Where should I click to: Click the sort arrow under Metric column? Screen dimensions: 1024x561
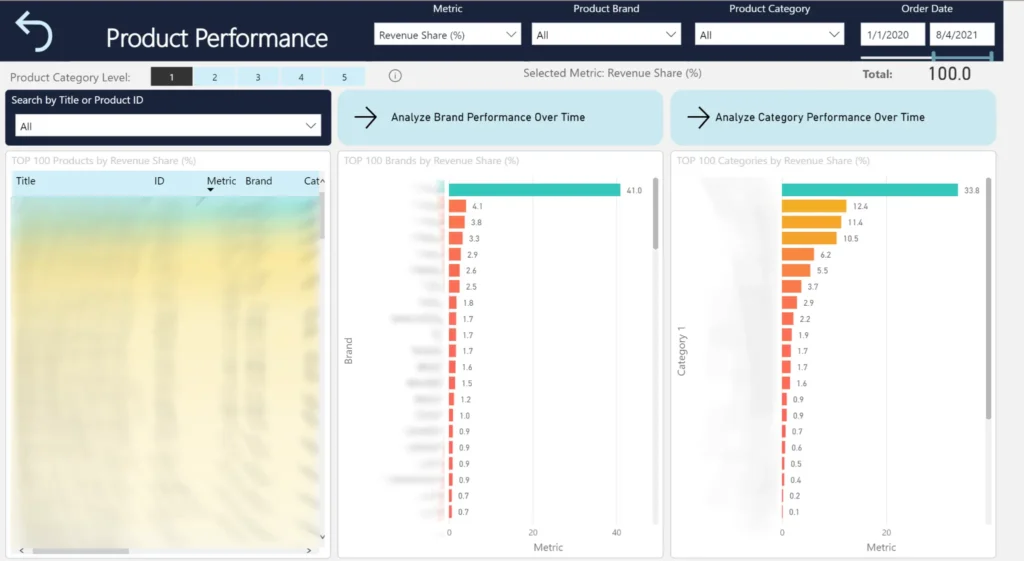[211, 190]
